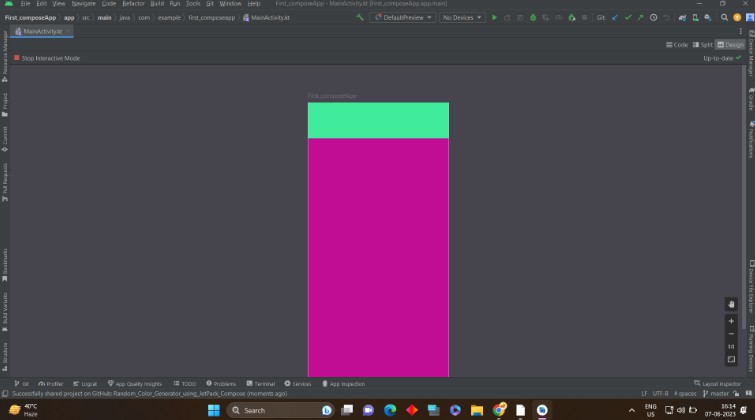Screen dimensions: 755x420
Task: Switch editor to Split view
Action: tap(703, 45)
